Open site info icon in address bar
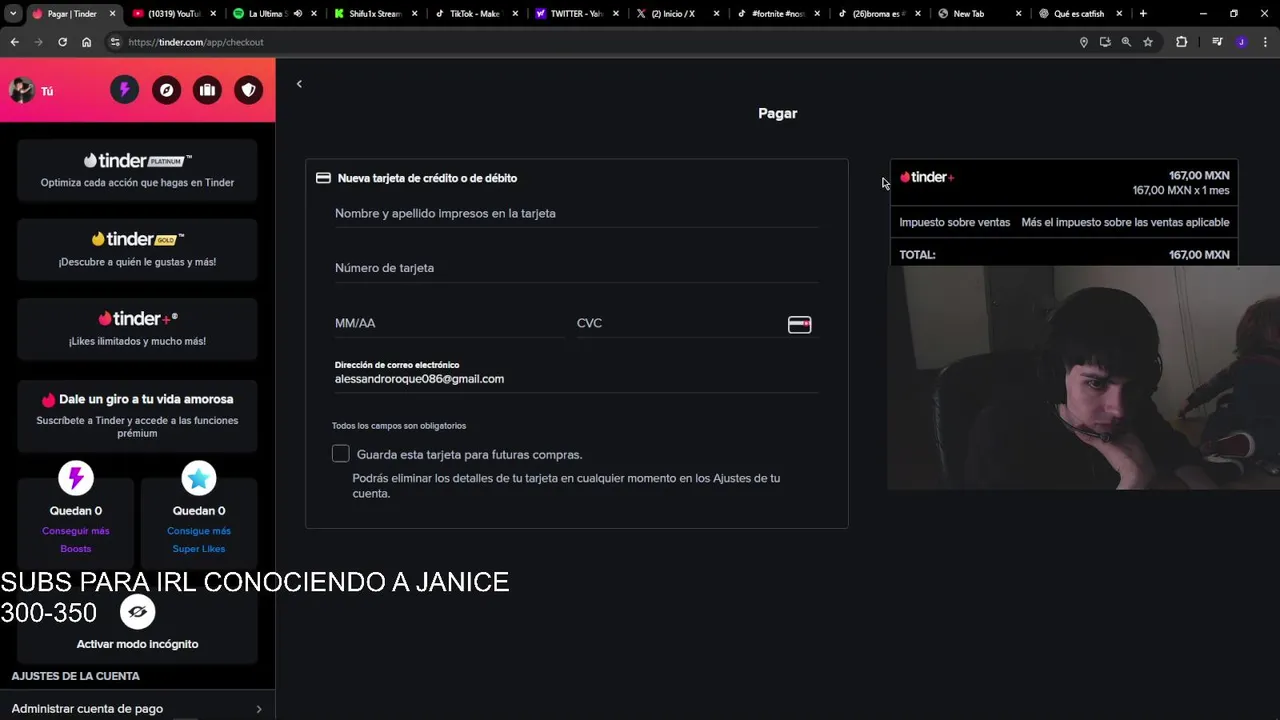Image resolution: width=1280 pixels, height=720 pixels. pyautogui.click(x=115, y=42)
